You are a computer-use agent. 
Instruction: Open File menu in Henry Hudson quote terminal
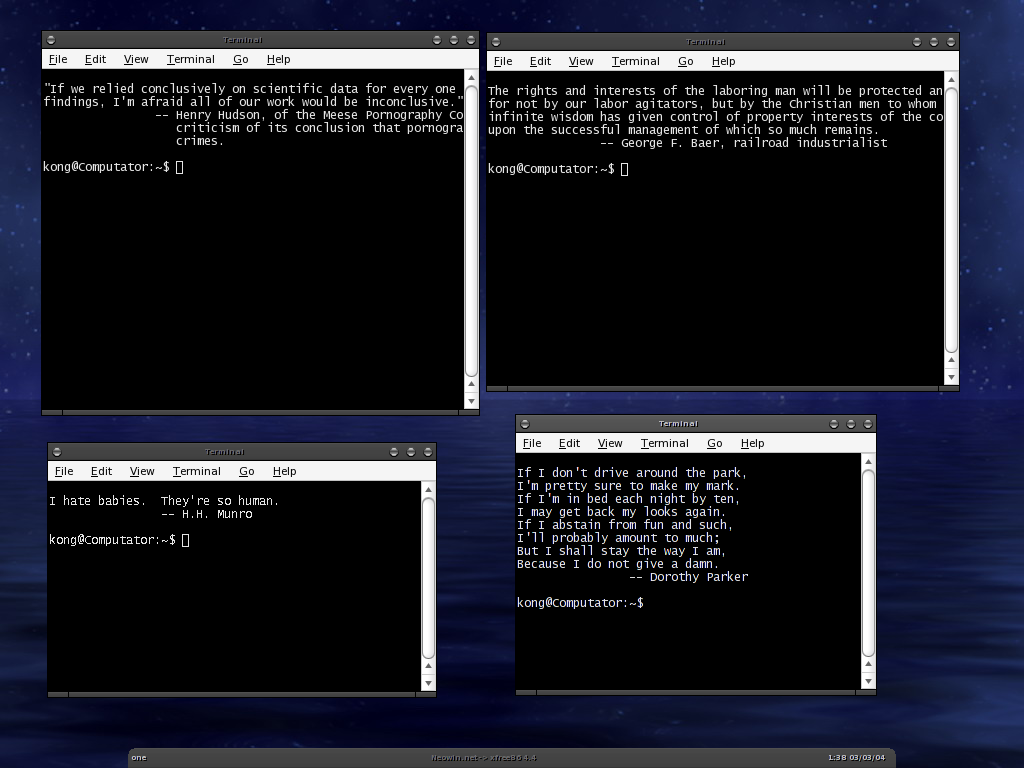coord(58,59)
